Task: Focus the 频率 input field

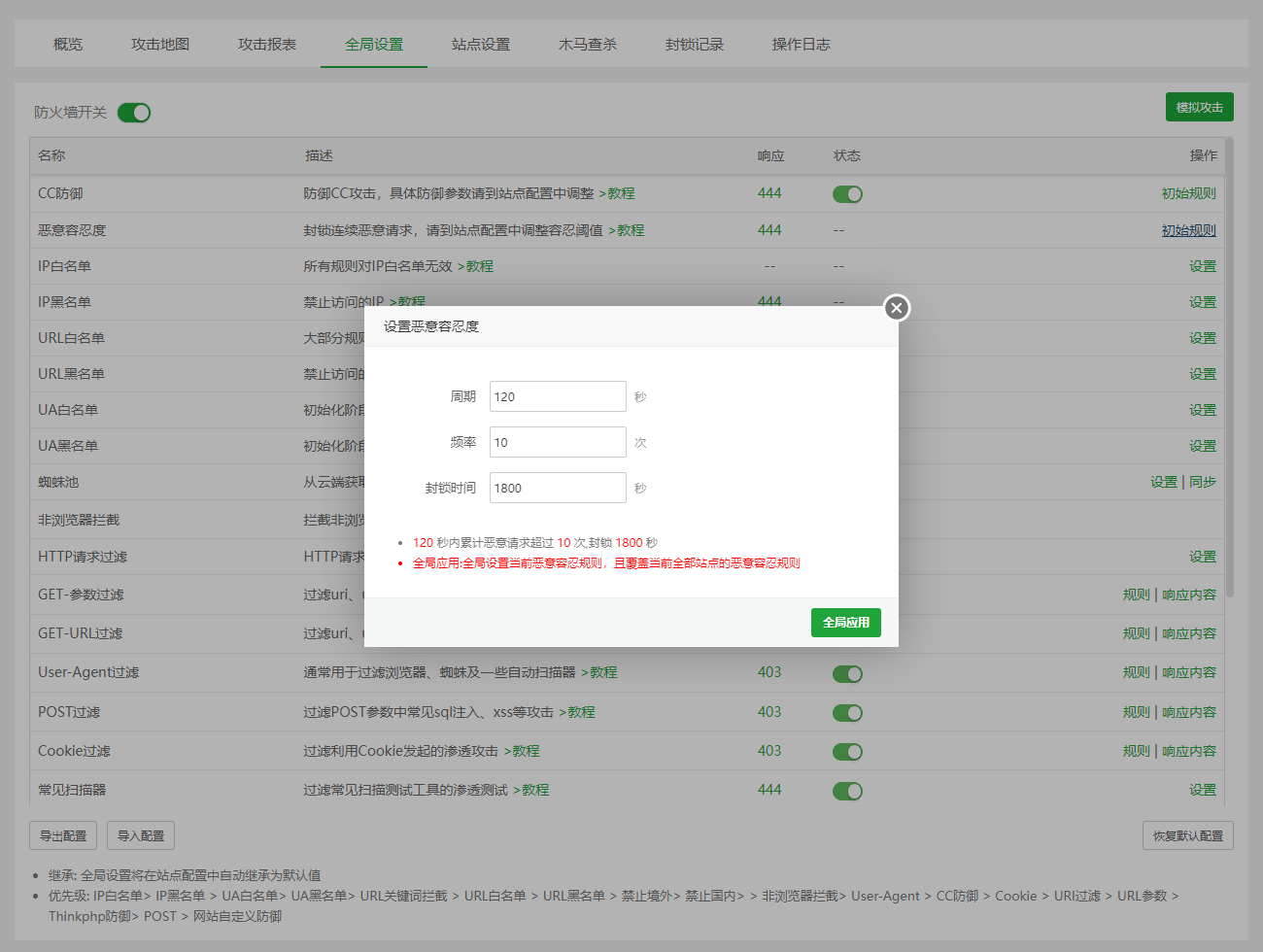Action: point(558,442)
